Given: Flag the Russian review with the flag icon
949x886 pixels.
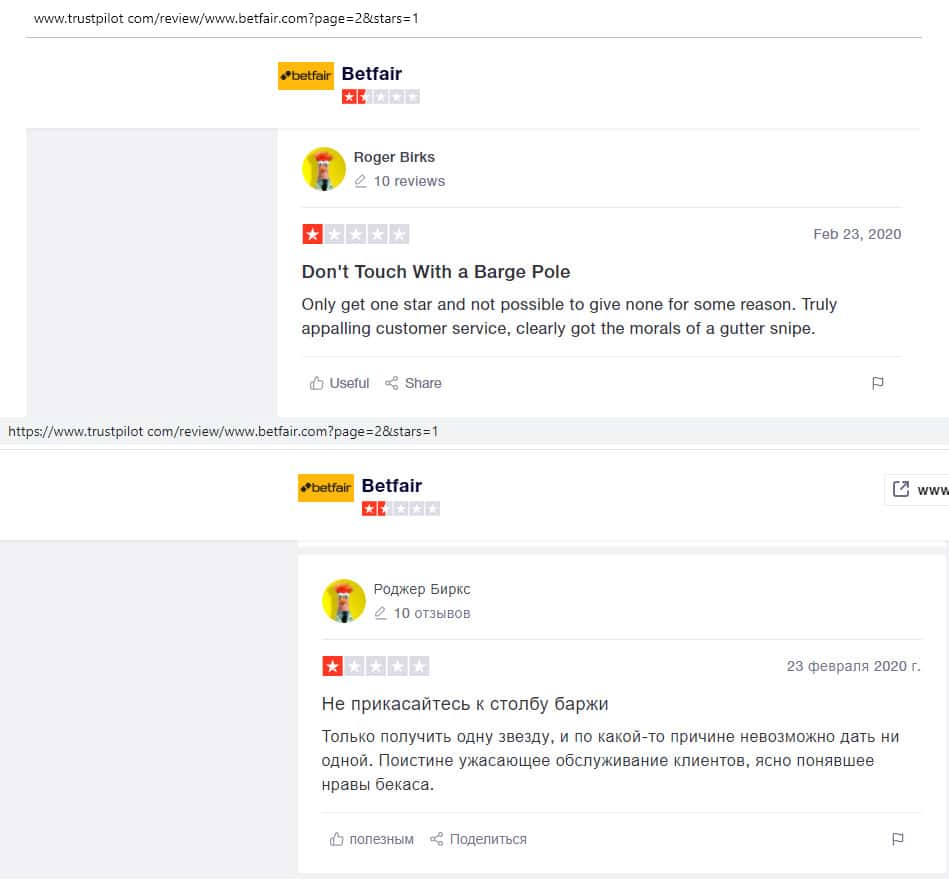Looking at the screenshot, I should point(898,839).
